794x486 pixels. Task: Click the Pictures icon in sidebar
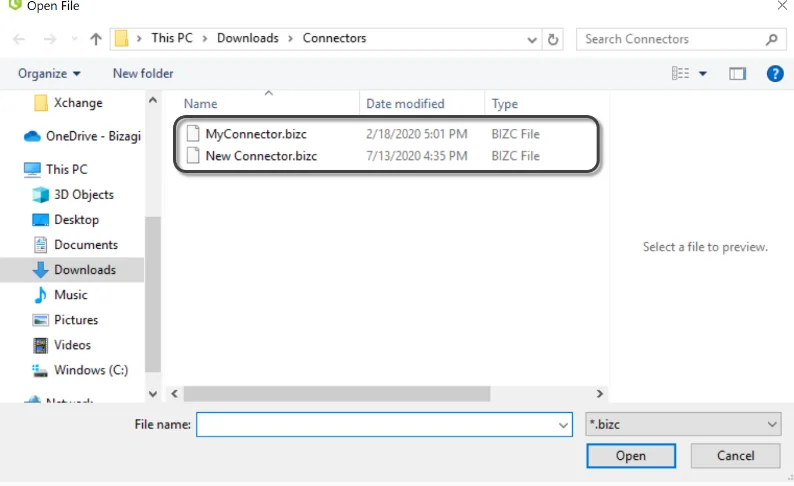[x=40, y=320]
